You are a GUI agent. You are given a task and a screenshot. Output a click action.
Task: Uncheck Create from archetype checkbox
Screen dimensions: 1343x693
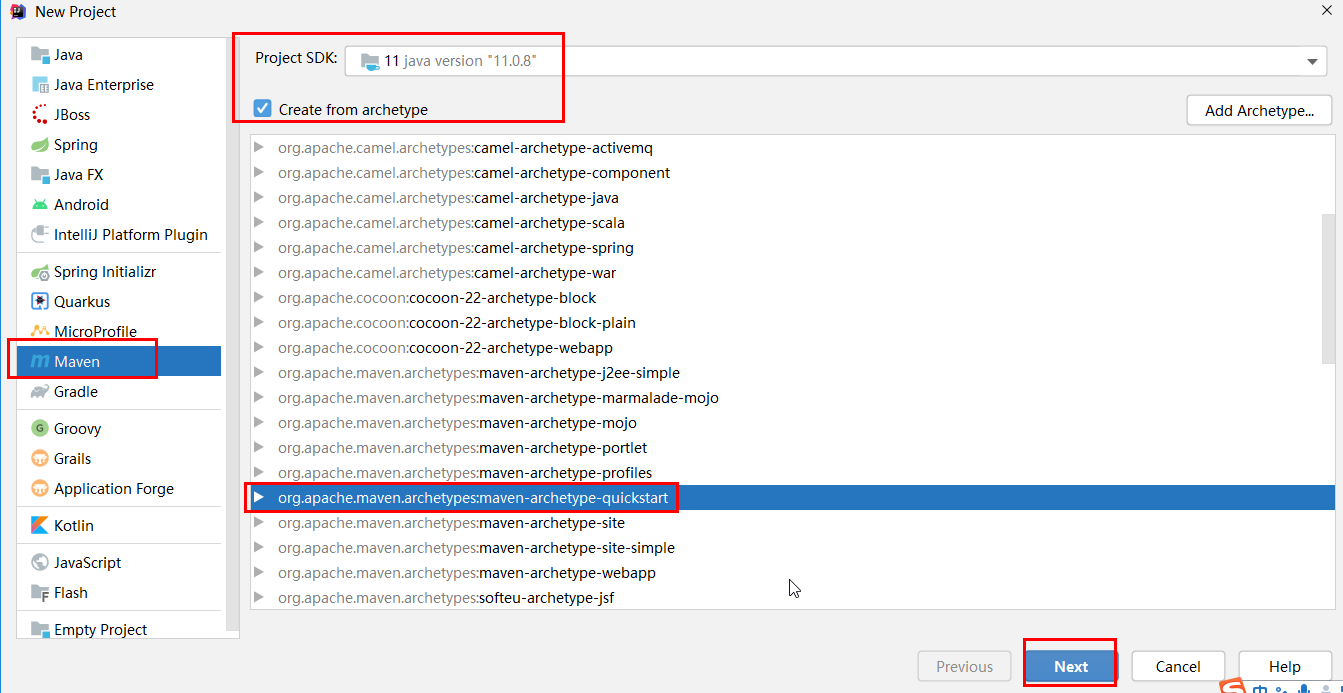[263, 109]
